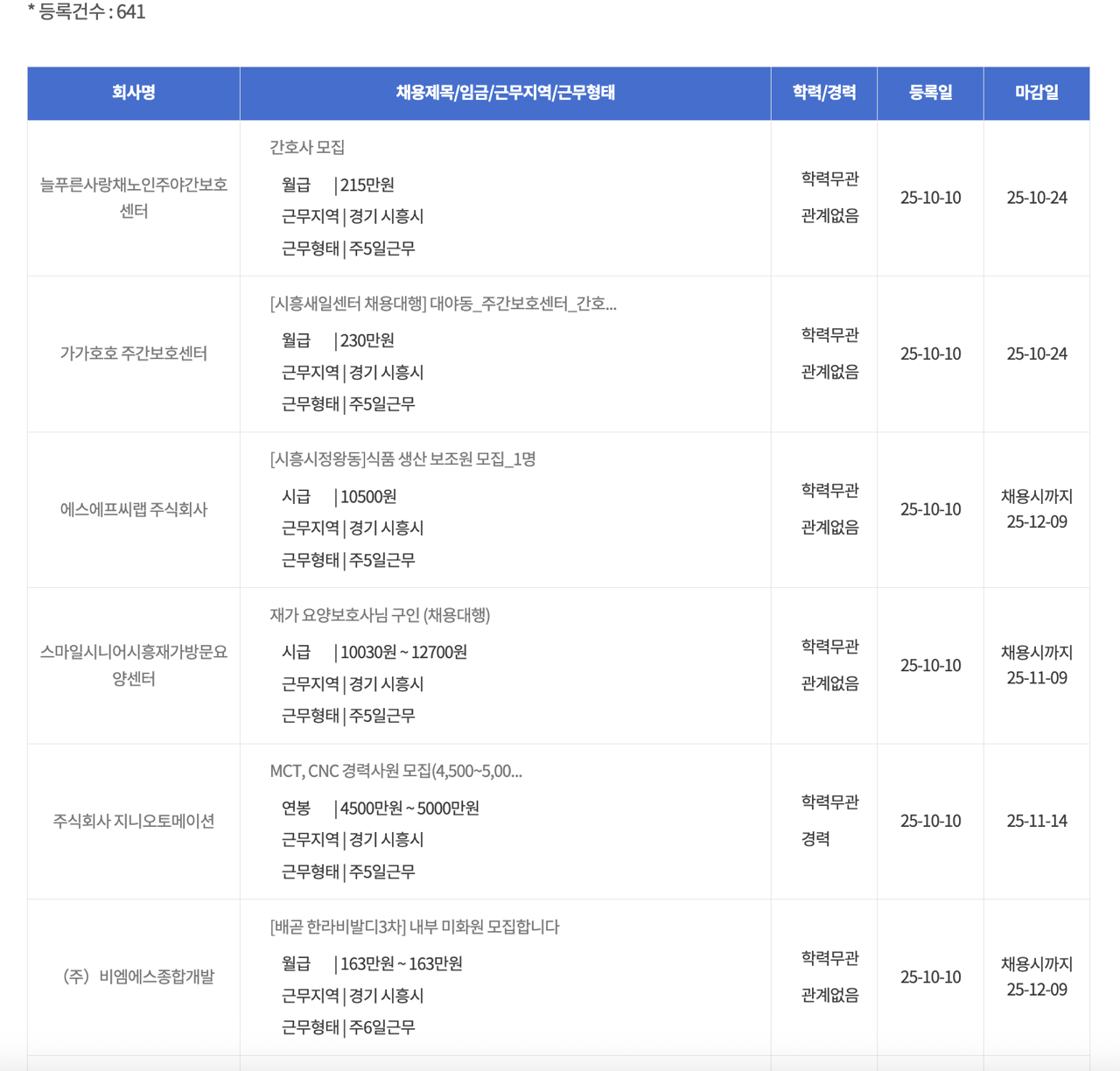Open the 식품 생산 보조원 모집 posting
Screen dimensions: 1120x1071
[x=402, y=459]
